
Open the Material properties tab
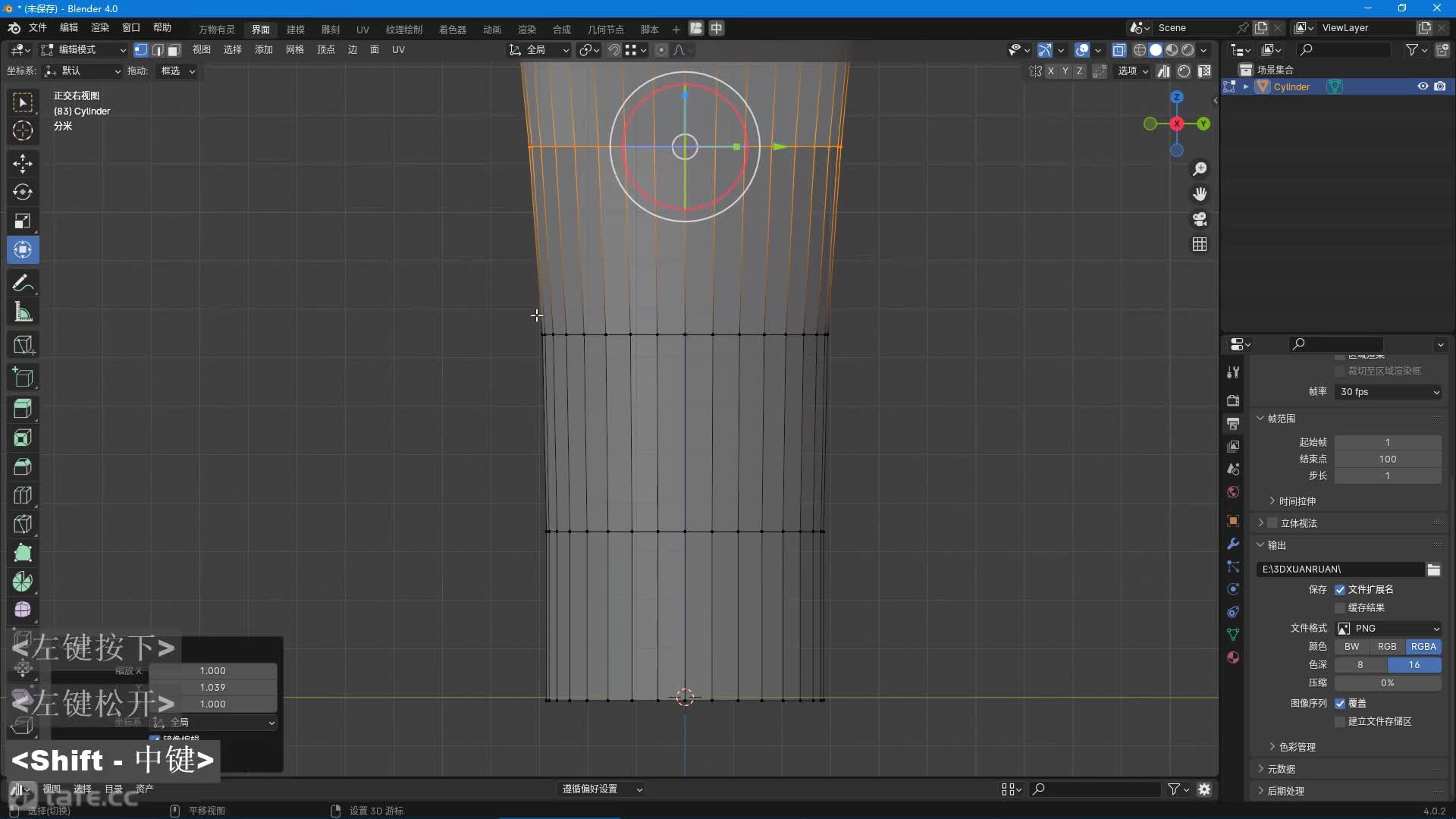[1233, 657]
